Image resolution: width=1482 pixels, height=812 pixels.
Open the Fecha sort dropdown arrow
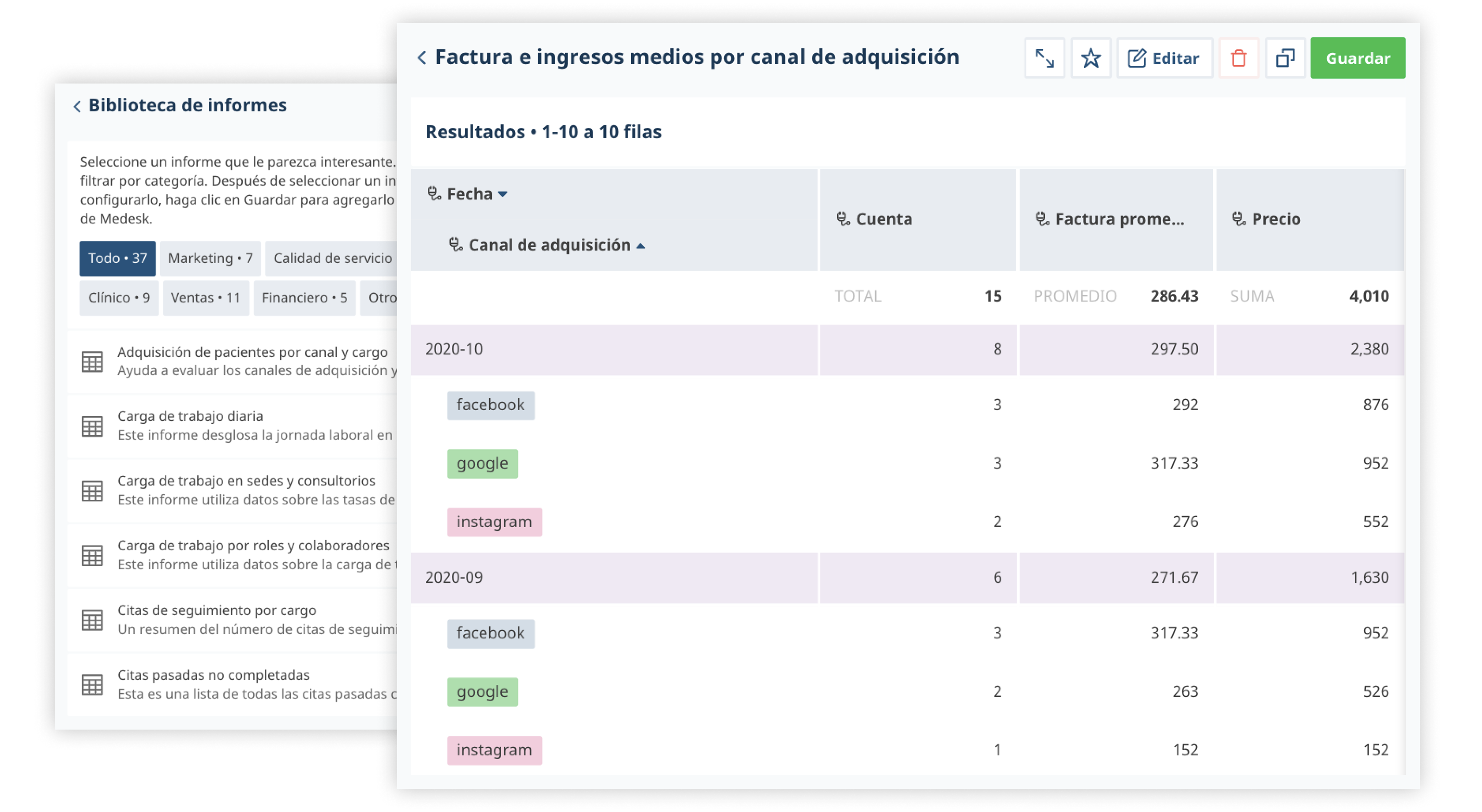[502, 194]
